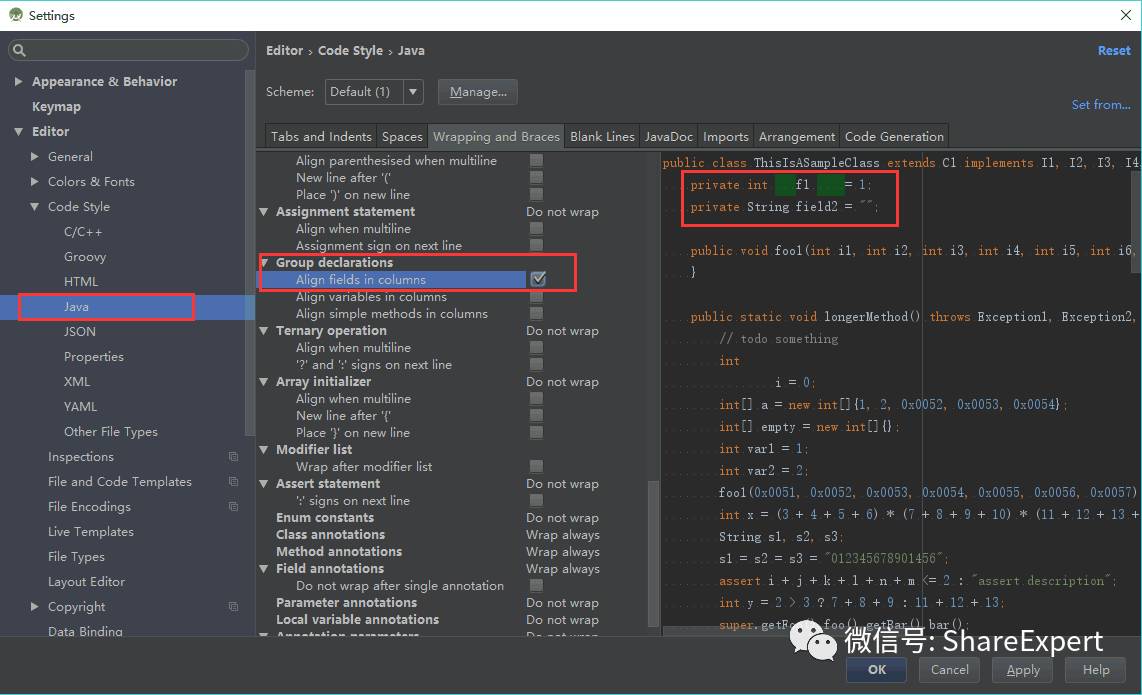The image size is (1142, 695).
Task: Click the Manage... button
Action: [x=478, y=92]
